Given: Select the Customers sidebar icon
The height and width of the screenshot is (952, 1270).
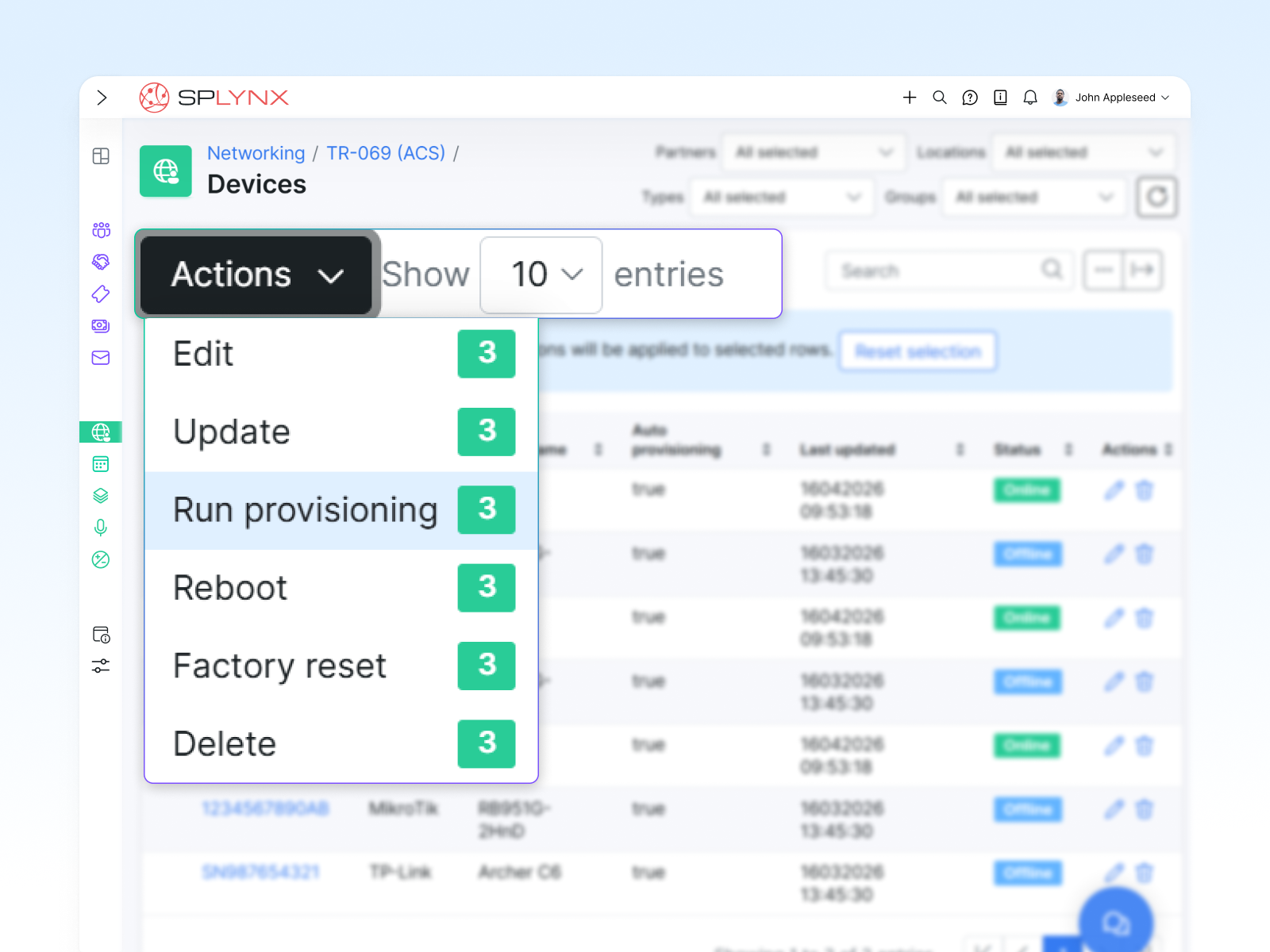Looking at the screenshot, I should [x=101, y=230].
